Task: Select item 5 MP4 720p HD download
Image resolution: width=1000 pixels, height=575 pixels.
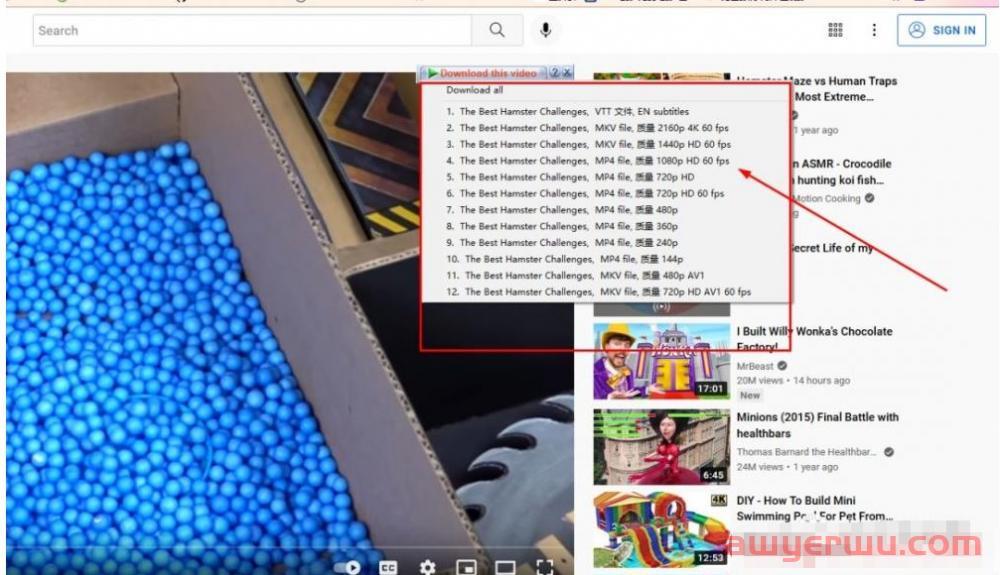Action: pyautogui.click(x=570, y=177)
